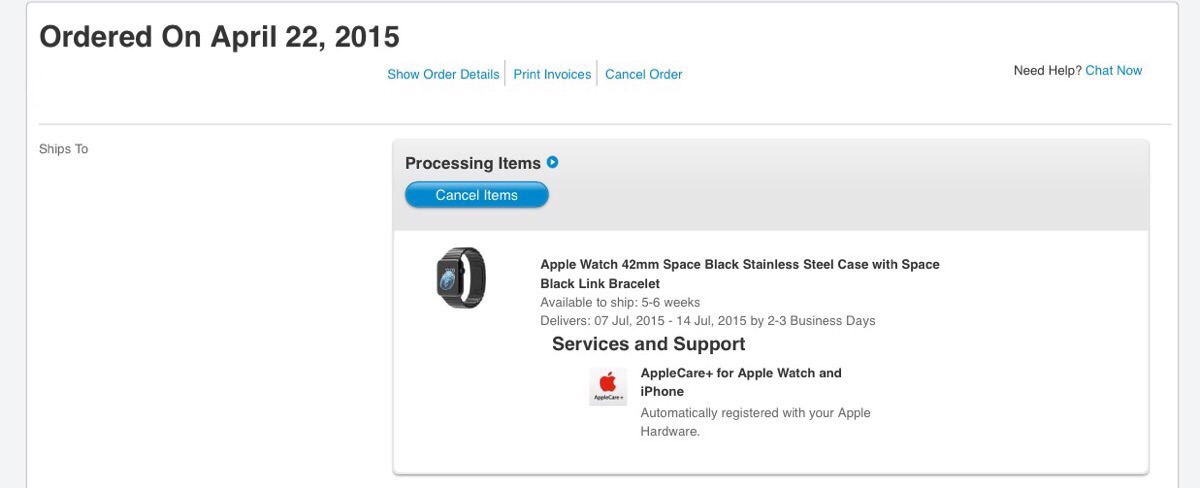
Task: Click the Available to ship: 5-6 weeks text
Action: pyautogui.click(x=620, y=302)
